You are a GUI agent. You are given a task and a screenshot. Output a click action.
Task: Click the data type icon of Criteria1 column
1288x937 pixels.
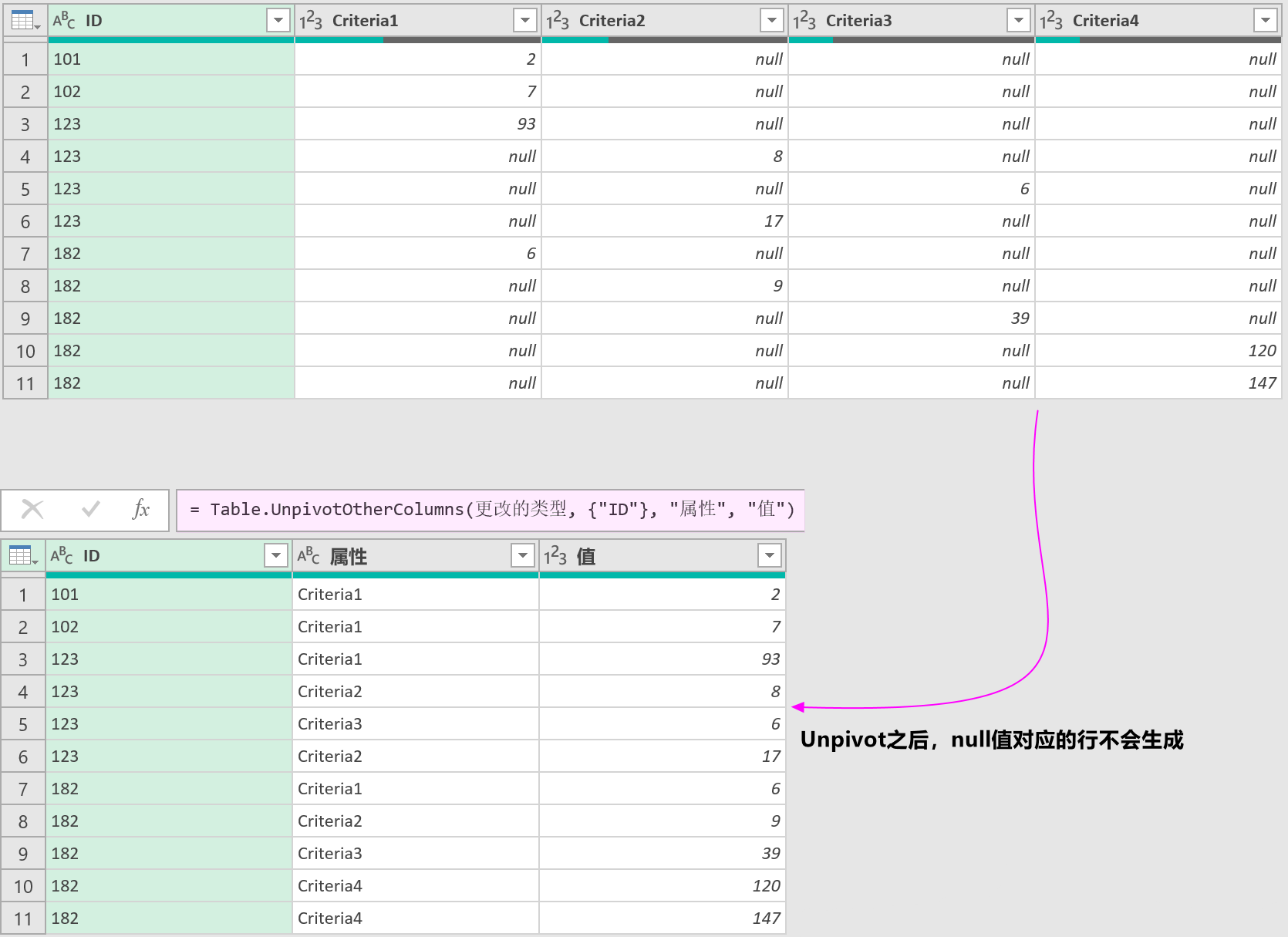pos(311,21)
